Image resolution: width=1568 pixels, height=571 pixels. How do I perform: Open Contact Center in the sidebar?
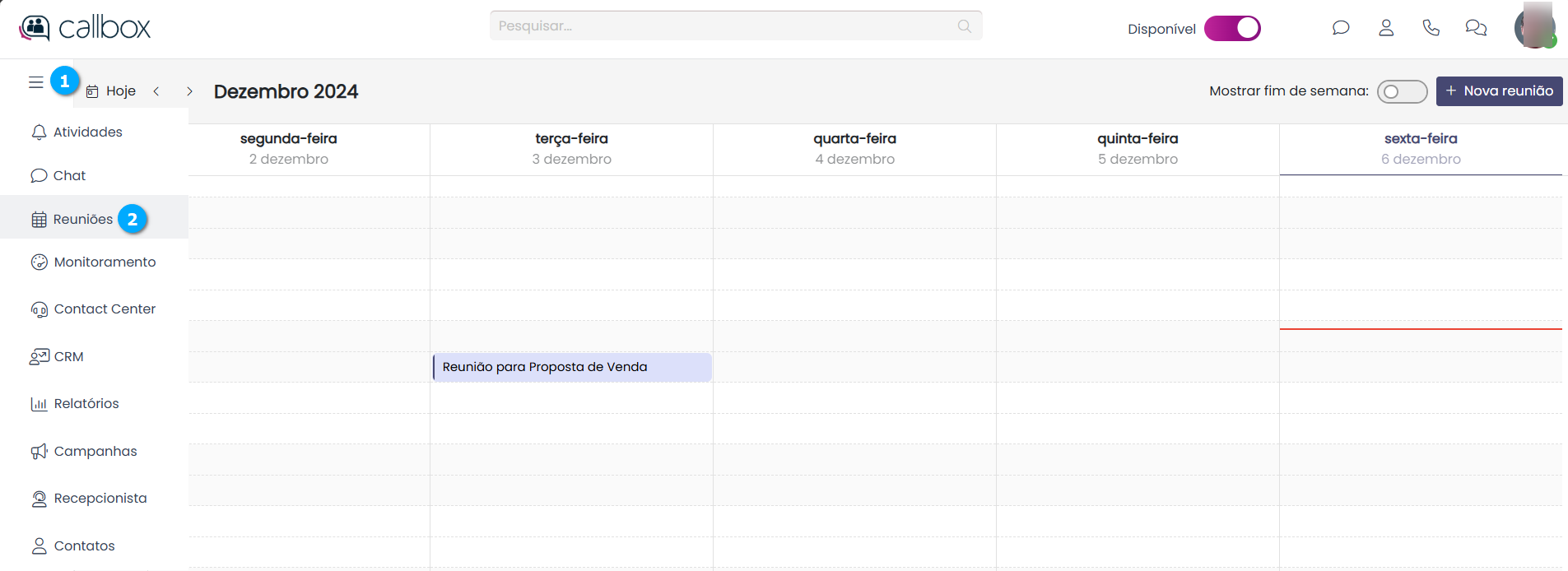(x=105, y=309)
